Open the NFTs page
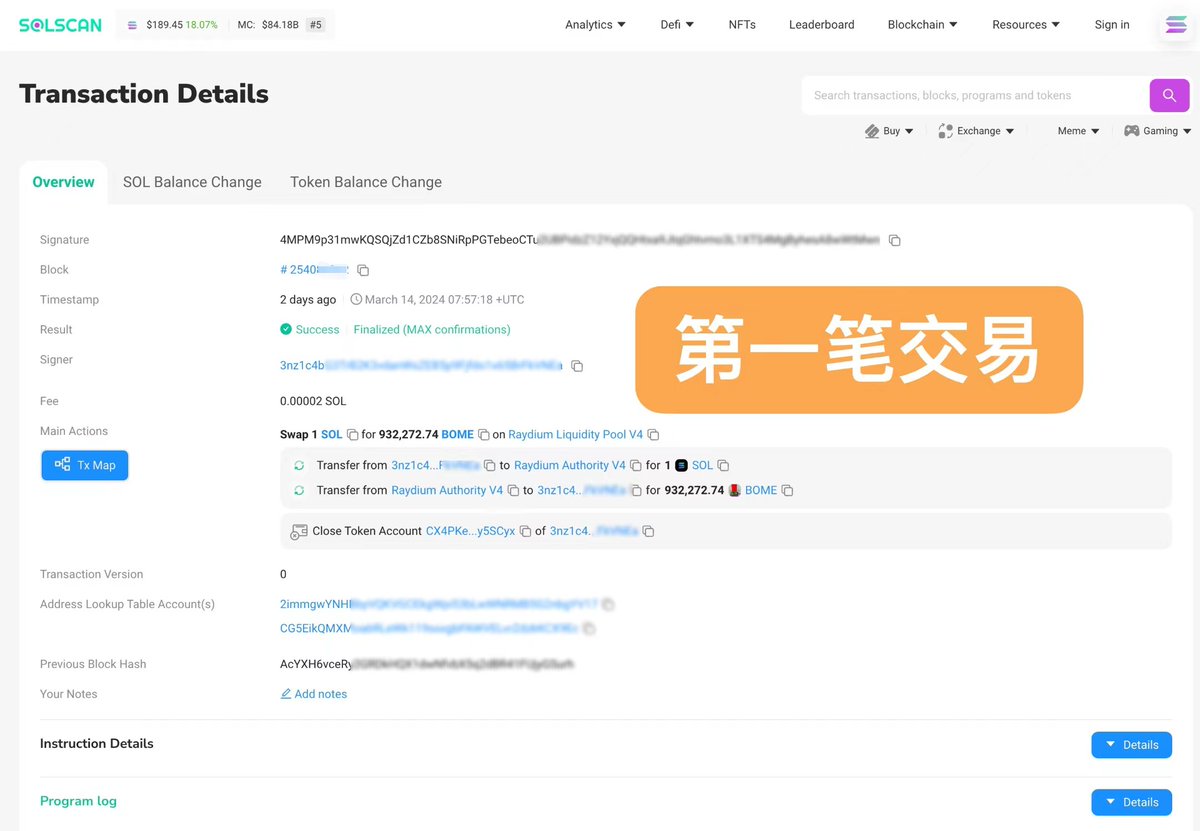 (x=742, y=25)
